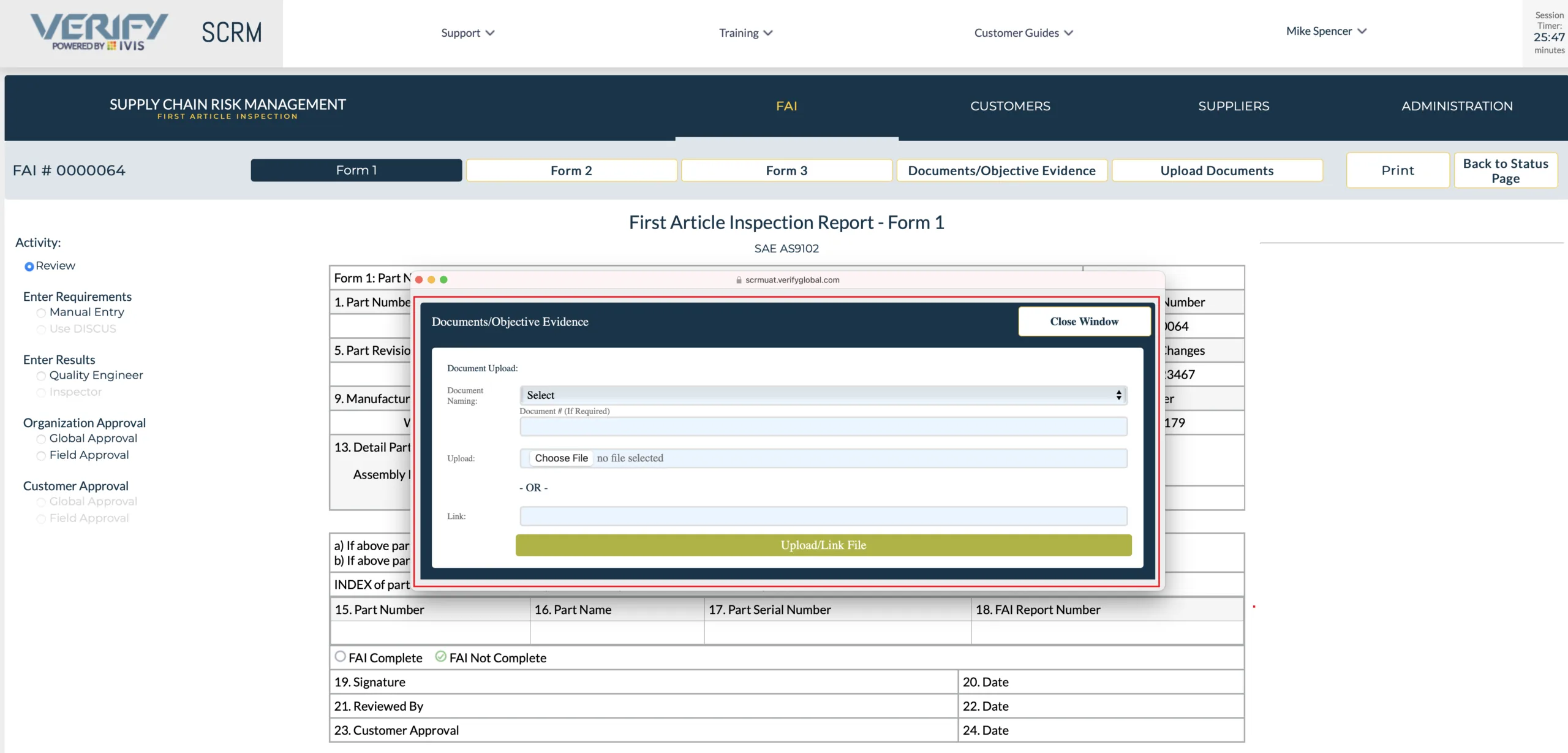The image size is (1568, 753).
Task: Open the FAI main navigation tab
Action: pos(786,106)
